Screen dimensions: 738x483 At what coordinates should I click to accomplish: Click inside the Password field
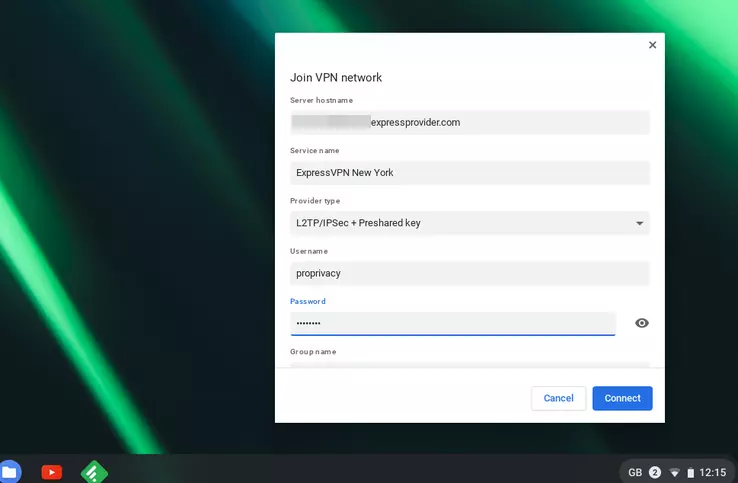click(x=453, y=323)
